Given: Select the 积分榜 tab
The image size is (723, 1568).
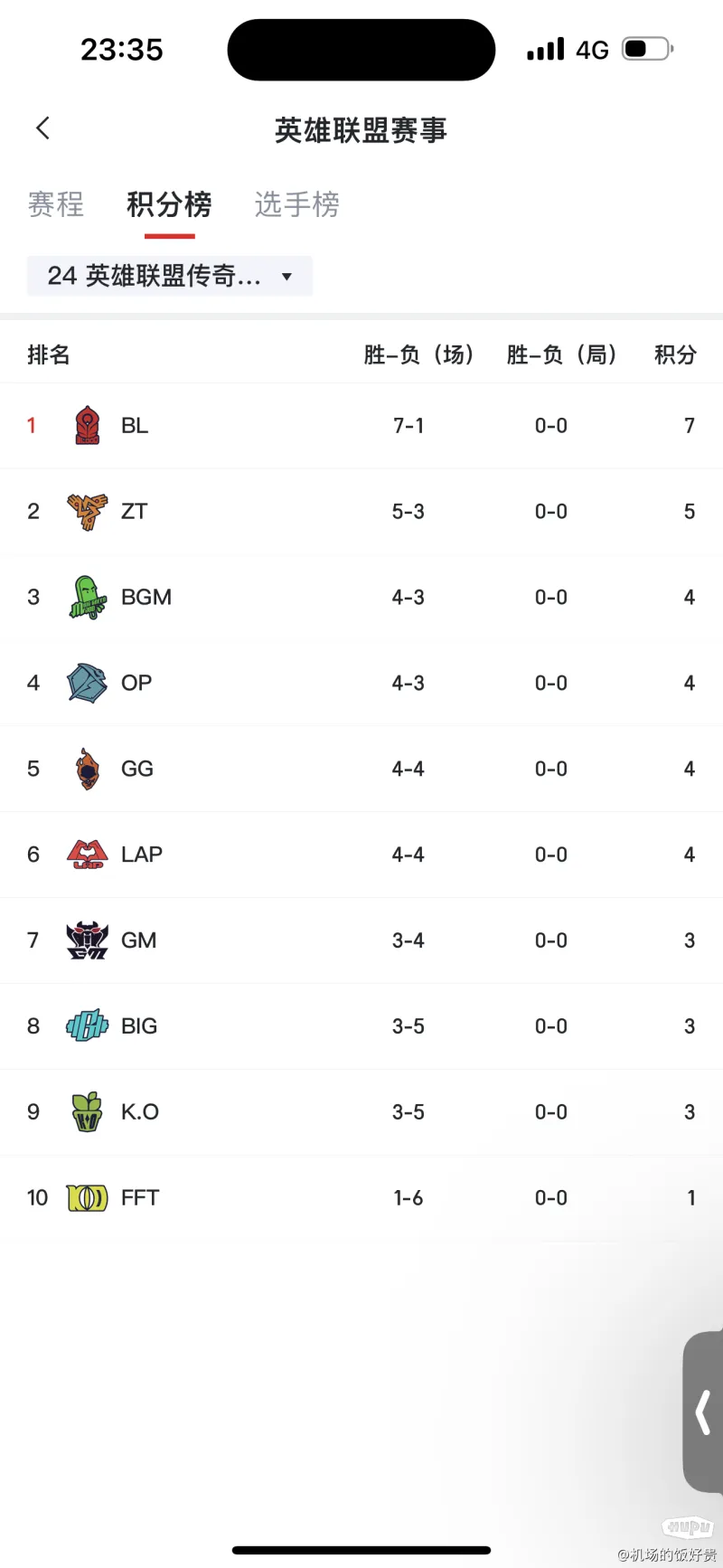Looking at the screenshot, I should pos(170,204).
